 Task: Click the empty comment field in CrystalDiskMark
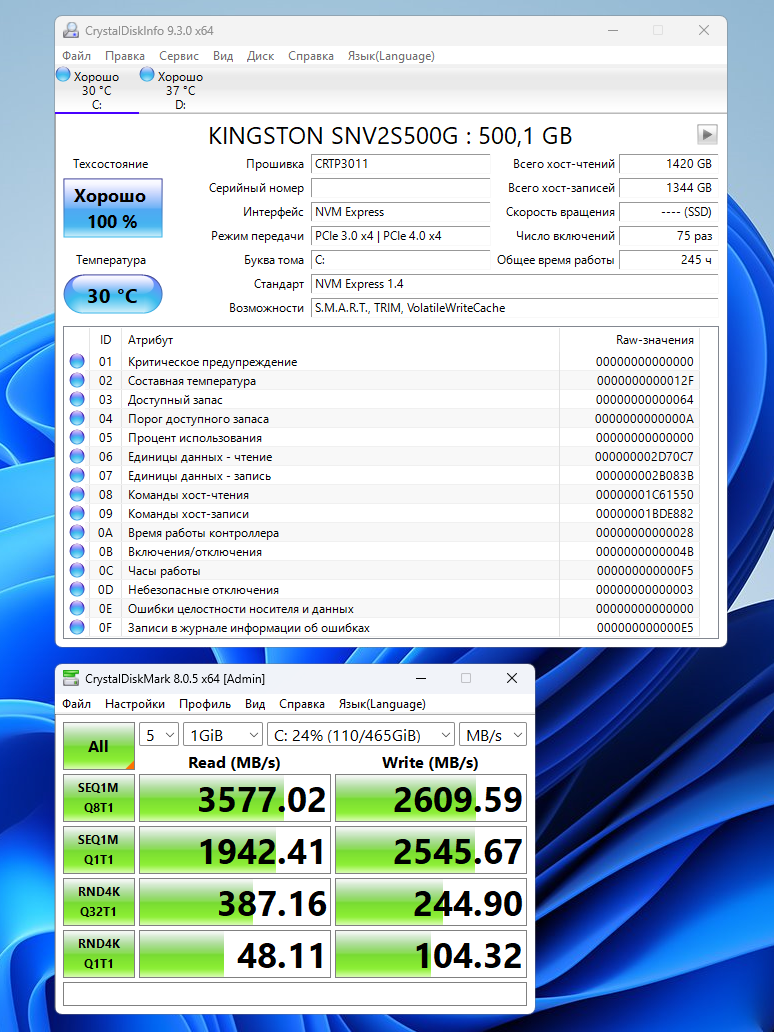pos(295,994)
